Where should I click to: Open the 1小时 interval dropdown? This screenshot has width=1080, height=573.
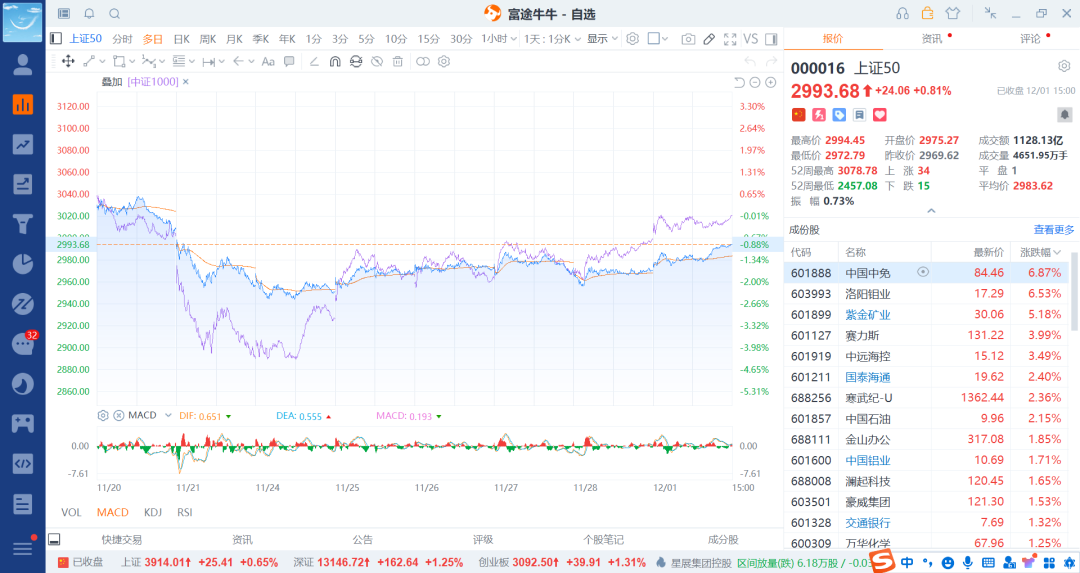pos(499,39)
